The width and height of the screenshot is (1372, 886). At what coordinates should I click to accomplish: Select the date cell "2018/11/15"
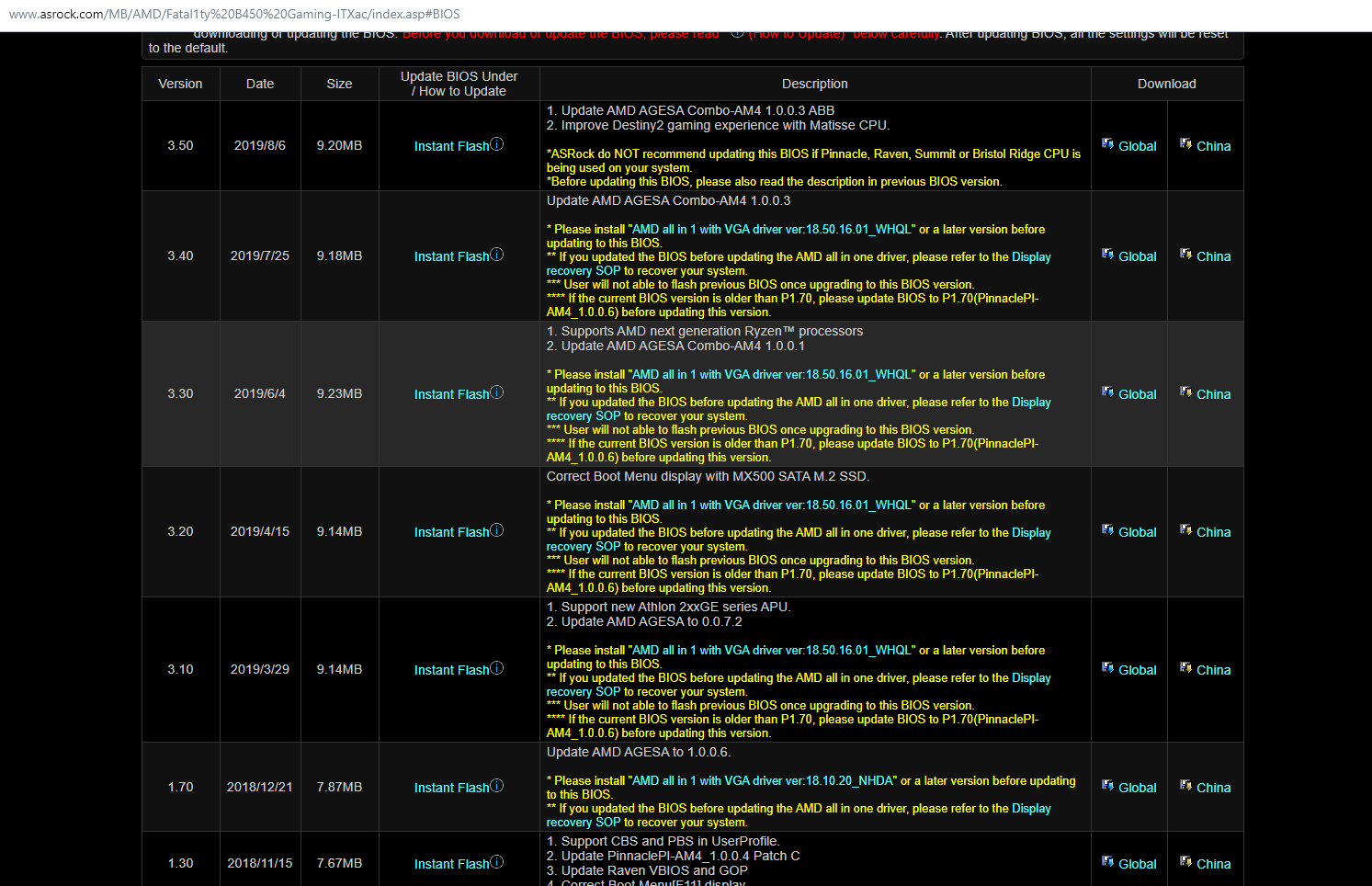[x=260, y=863]
